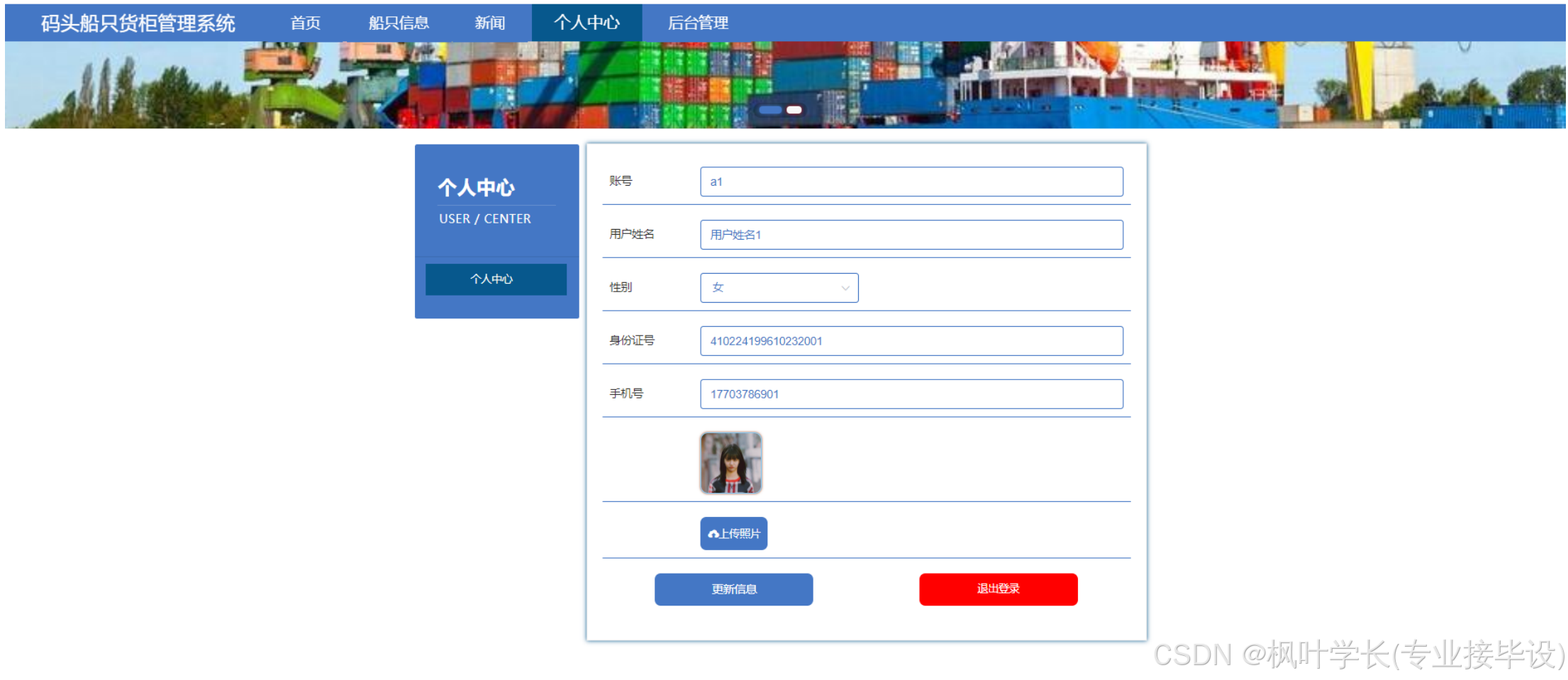
Task: Focus the 账号 input field
Action: pyautogui.click(x=911, y=182)
